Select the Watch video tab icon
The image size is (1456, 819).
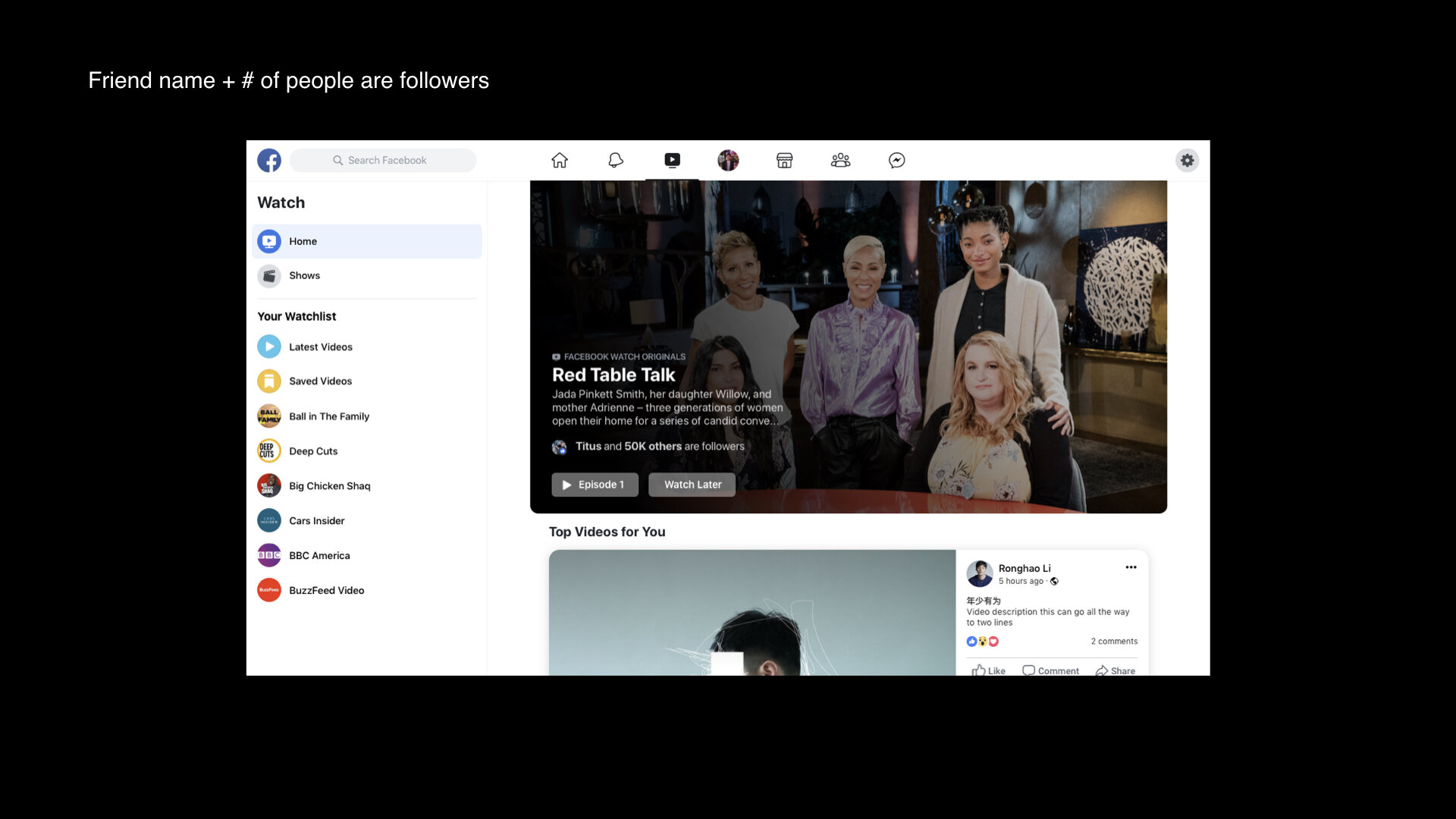coord(672,160)
